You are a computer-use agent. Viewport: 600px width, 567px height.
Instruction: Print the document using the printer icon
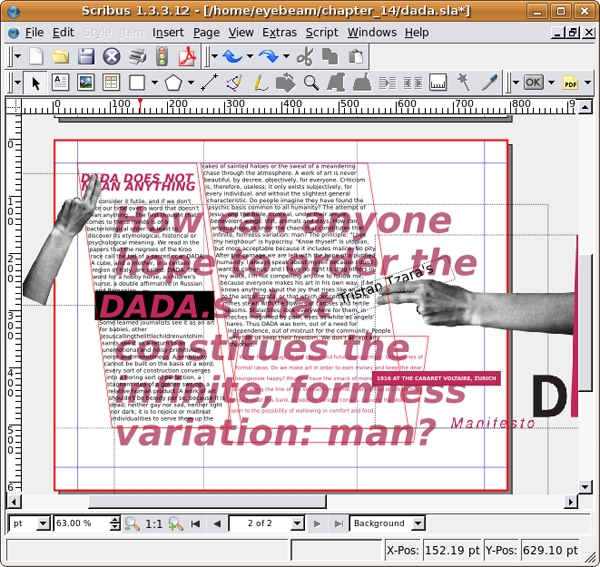[x=137, y=57]
